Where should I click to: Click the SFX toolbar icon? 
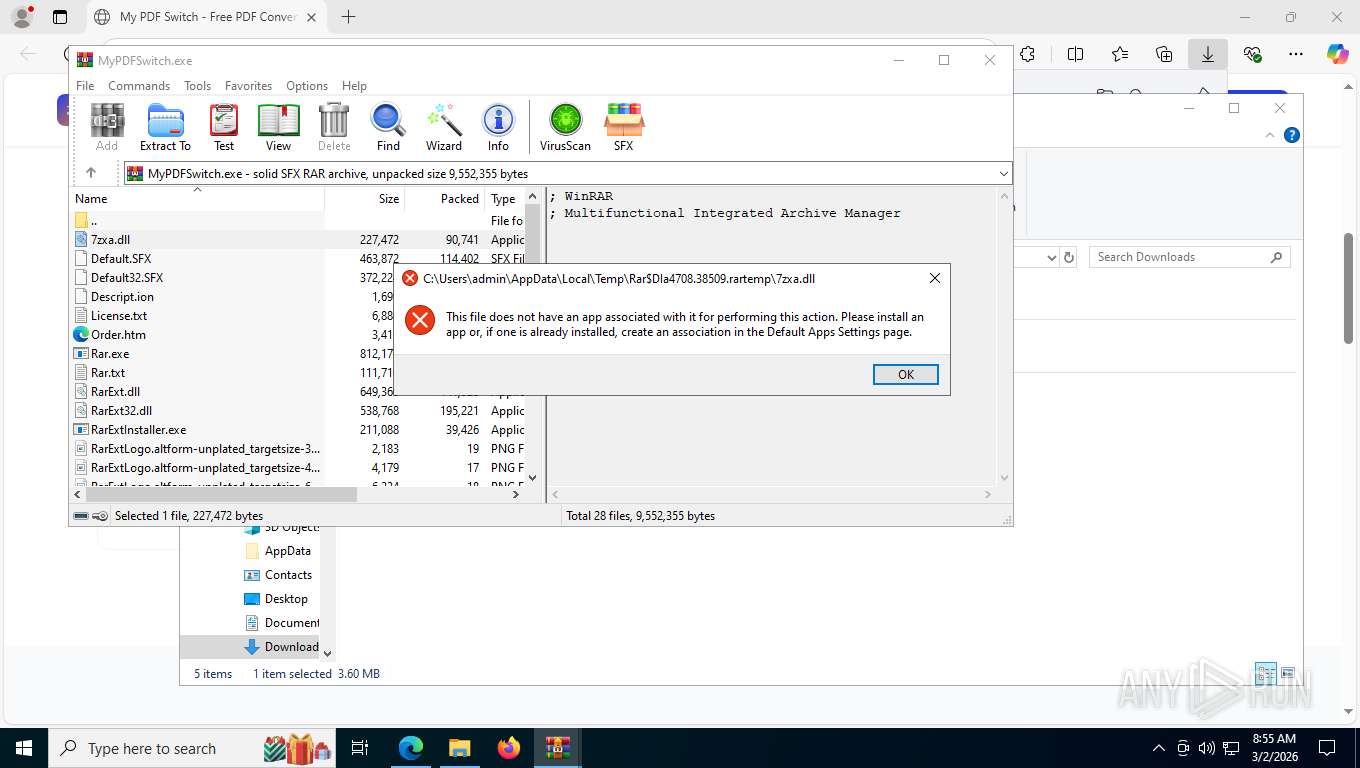pos(623,127)
